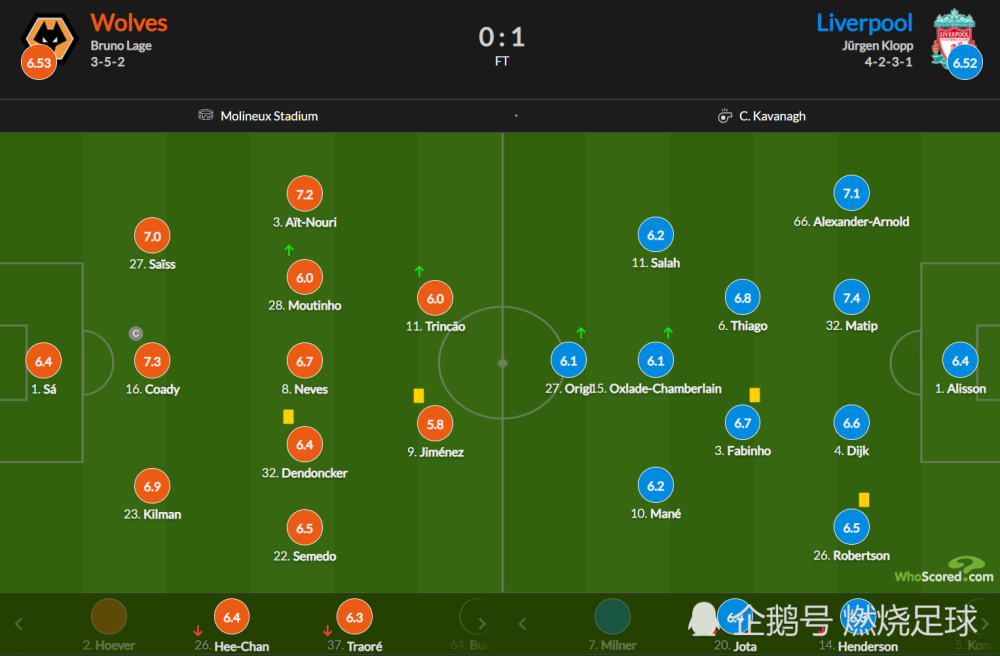This screenshot has height=656, width=1000.
Task: Click the Wolves club crest logo
Action: click(50, 37)
